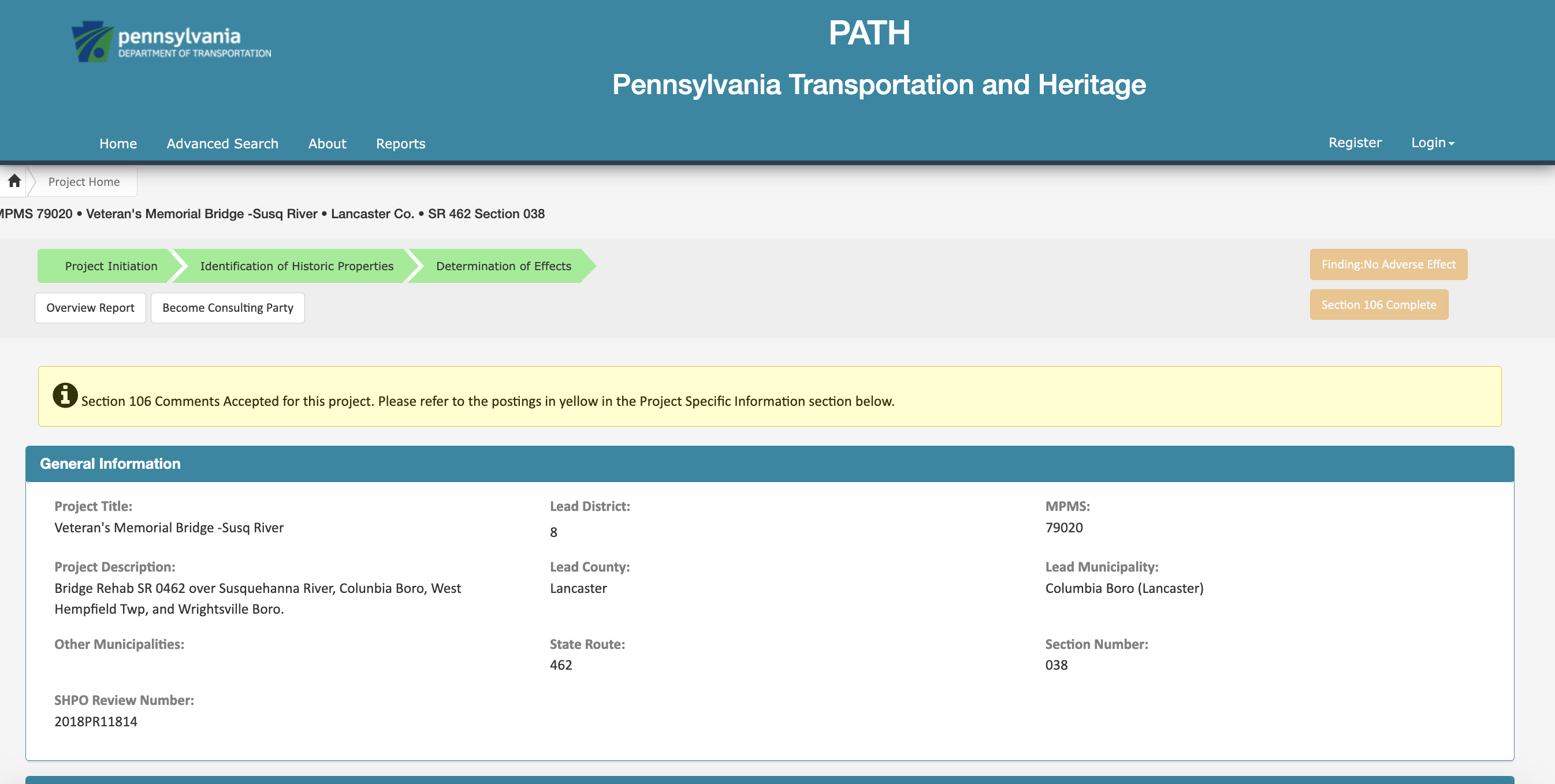Open the About page
The width and height of the screenshot is (1555, 784).
327,144
